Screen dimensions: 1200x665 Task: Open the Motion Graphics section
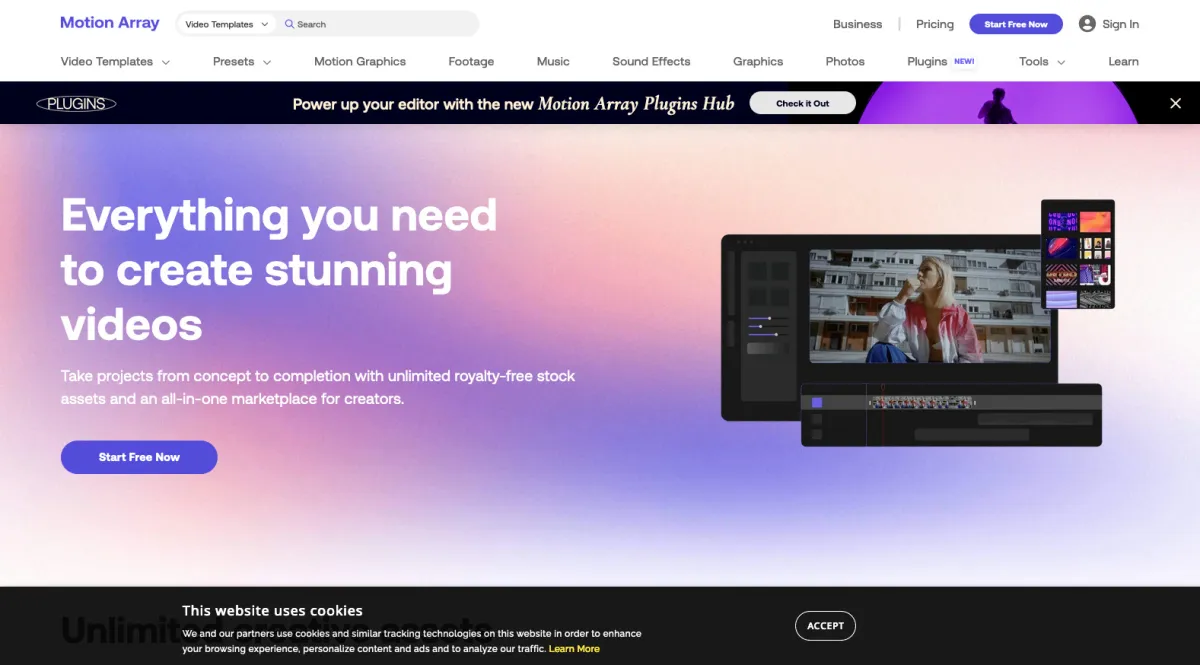point(360,61)
